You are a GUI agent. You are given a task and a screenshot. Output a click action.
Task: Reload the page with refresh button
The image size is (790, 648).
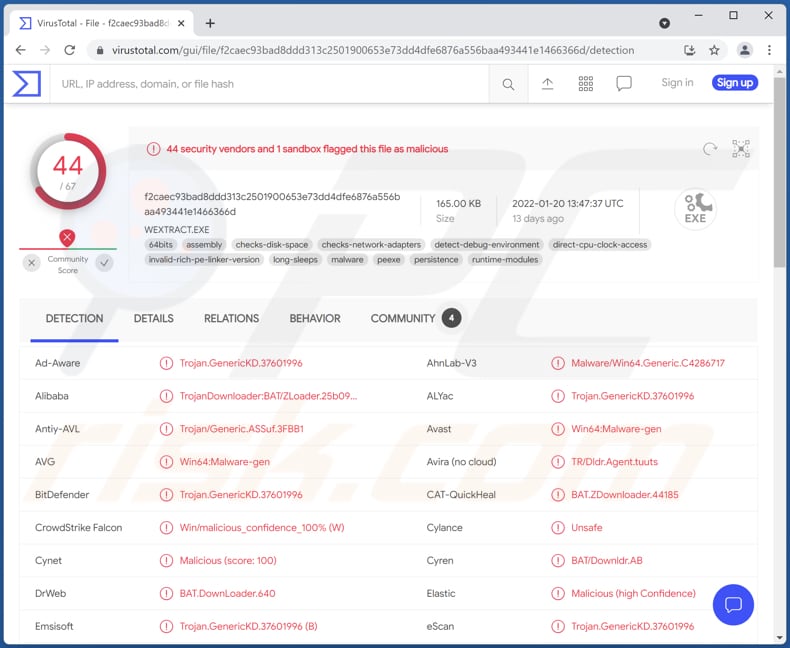click(x=70, y=50)
